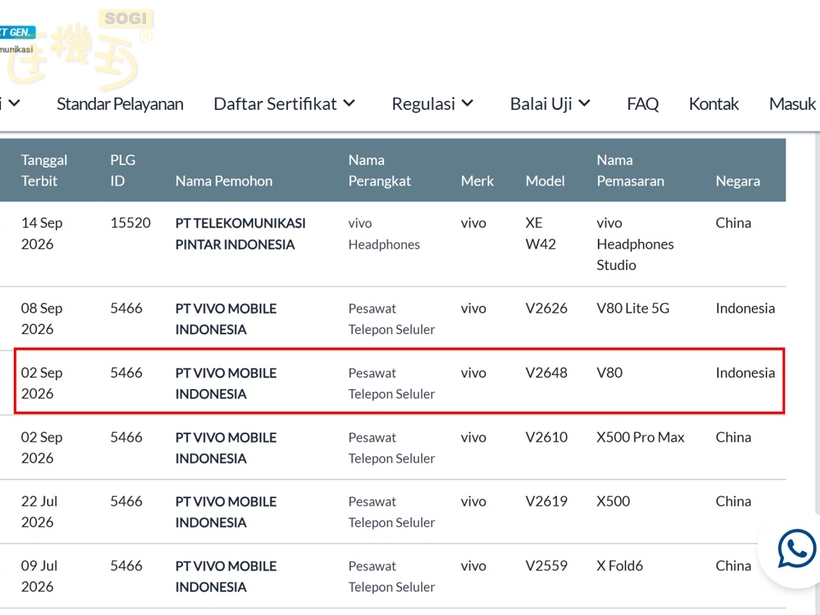Image resolution: width=820 pixels, height=615 pixels.
Task: Click the 08 Sep 2026 date
Action: coord(42,318)
